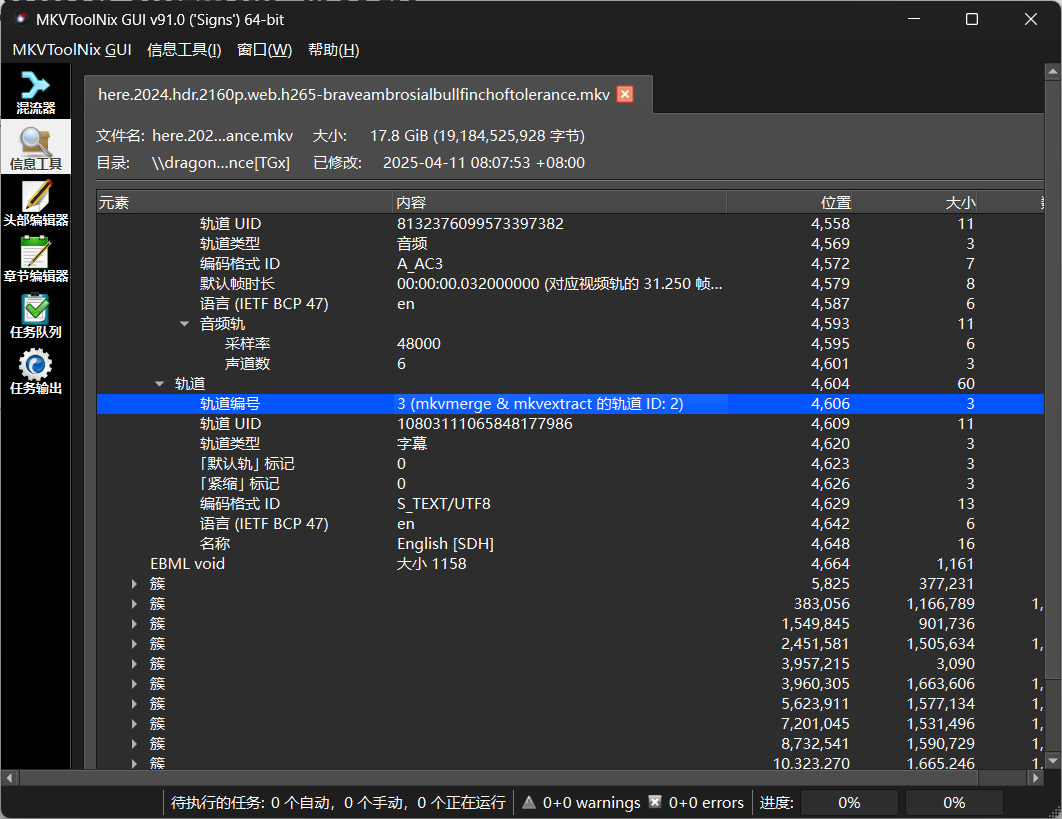Open the 章节编辑器 chapter editor
This screenshot has width=1062, height=819.
pos(35,259)
